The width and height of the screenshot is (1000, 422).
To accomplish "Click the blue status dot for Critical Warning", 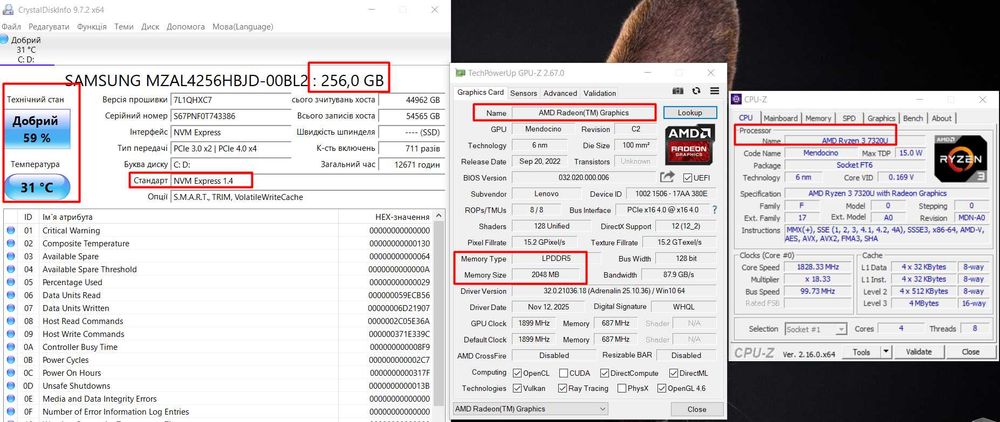I will pos(10,231).
